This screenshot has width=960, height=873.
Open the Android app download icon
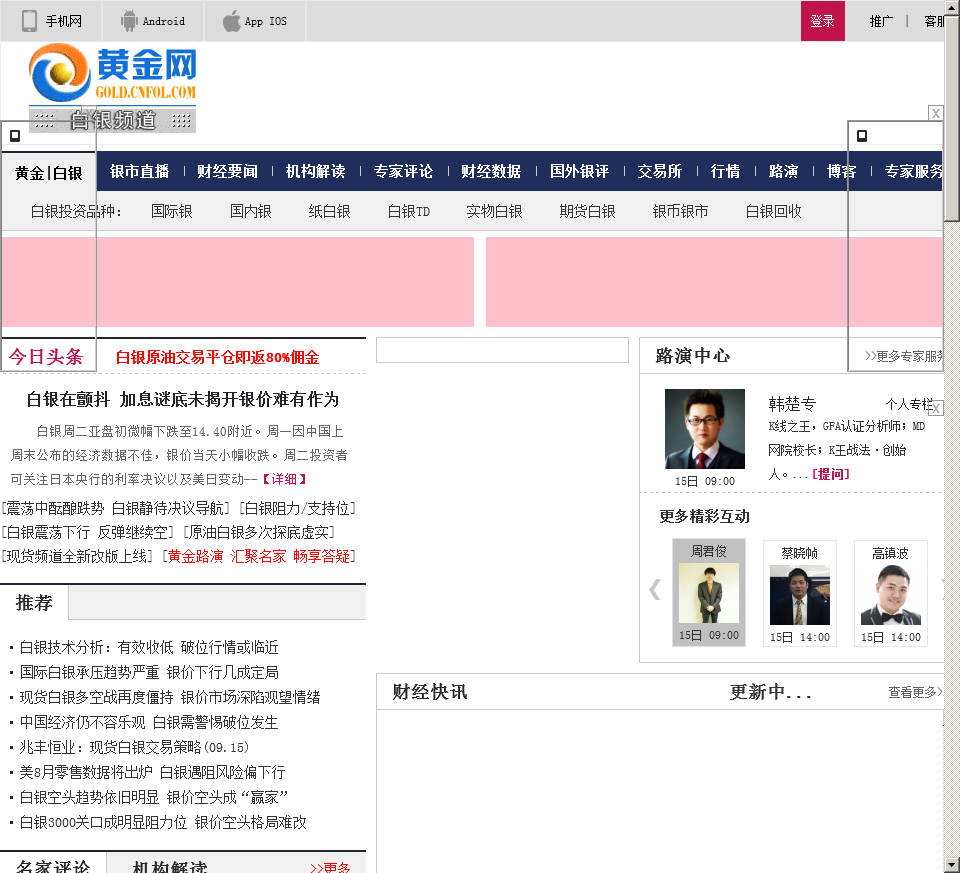(129, 21)
